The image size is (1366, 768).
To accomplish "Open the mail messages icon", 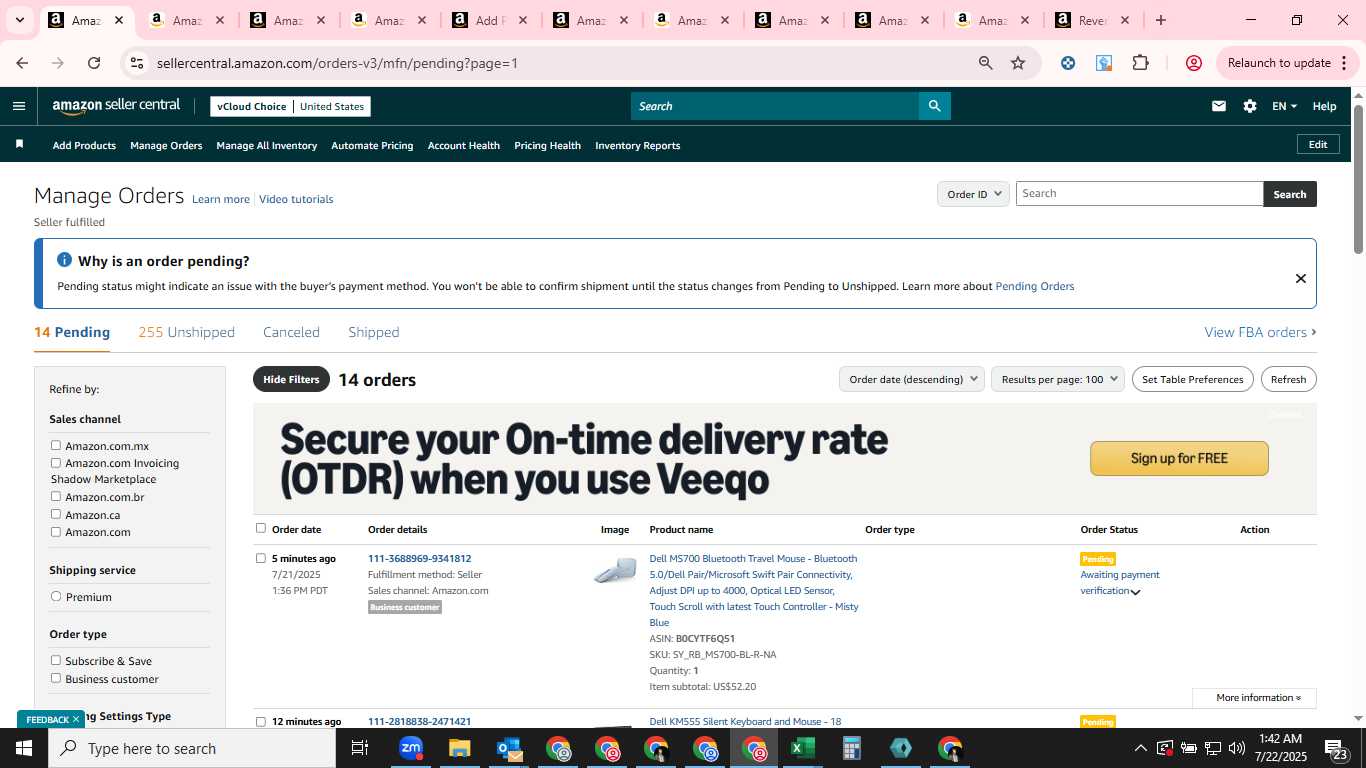I will (1219, 106).
